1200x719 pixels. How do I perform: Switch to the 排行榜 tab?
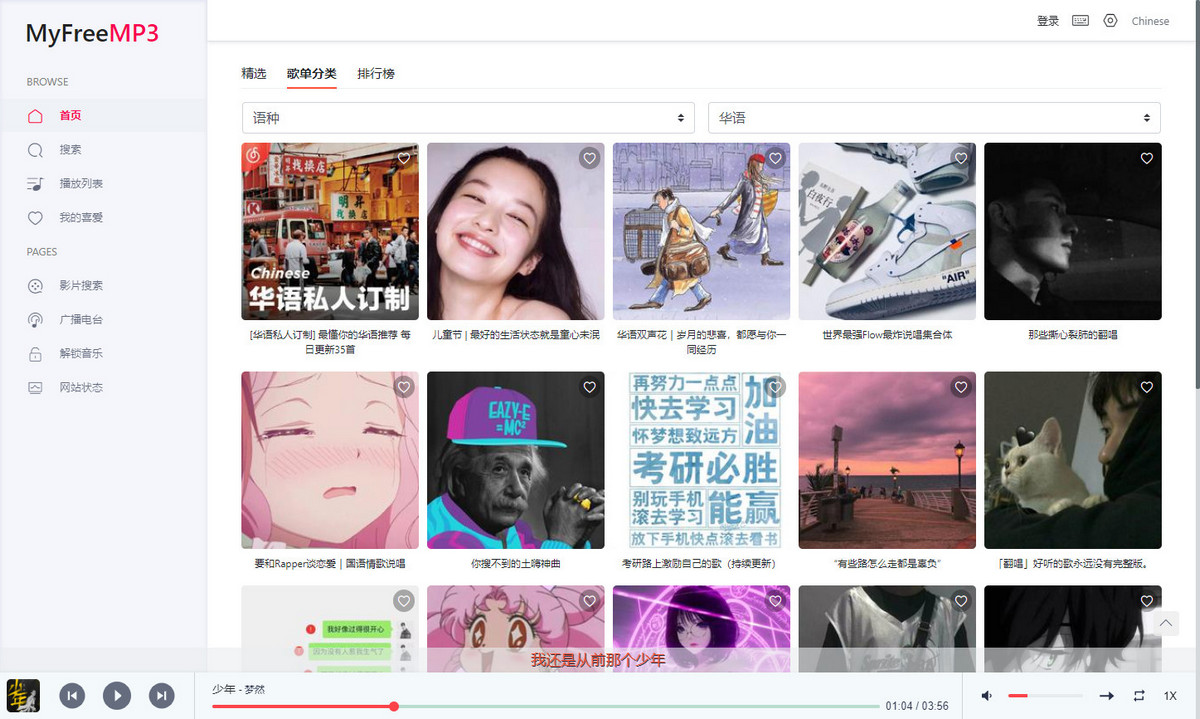[376, 74]
